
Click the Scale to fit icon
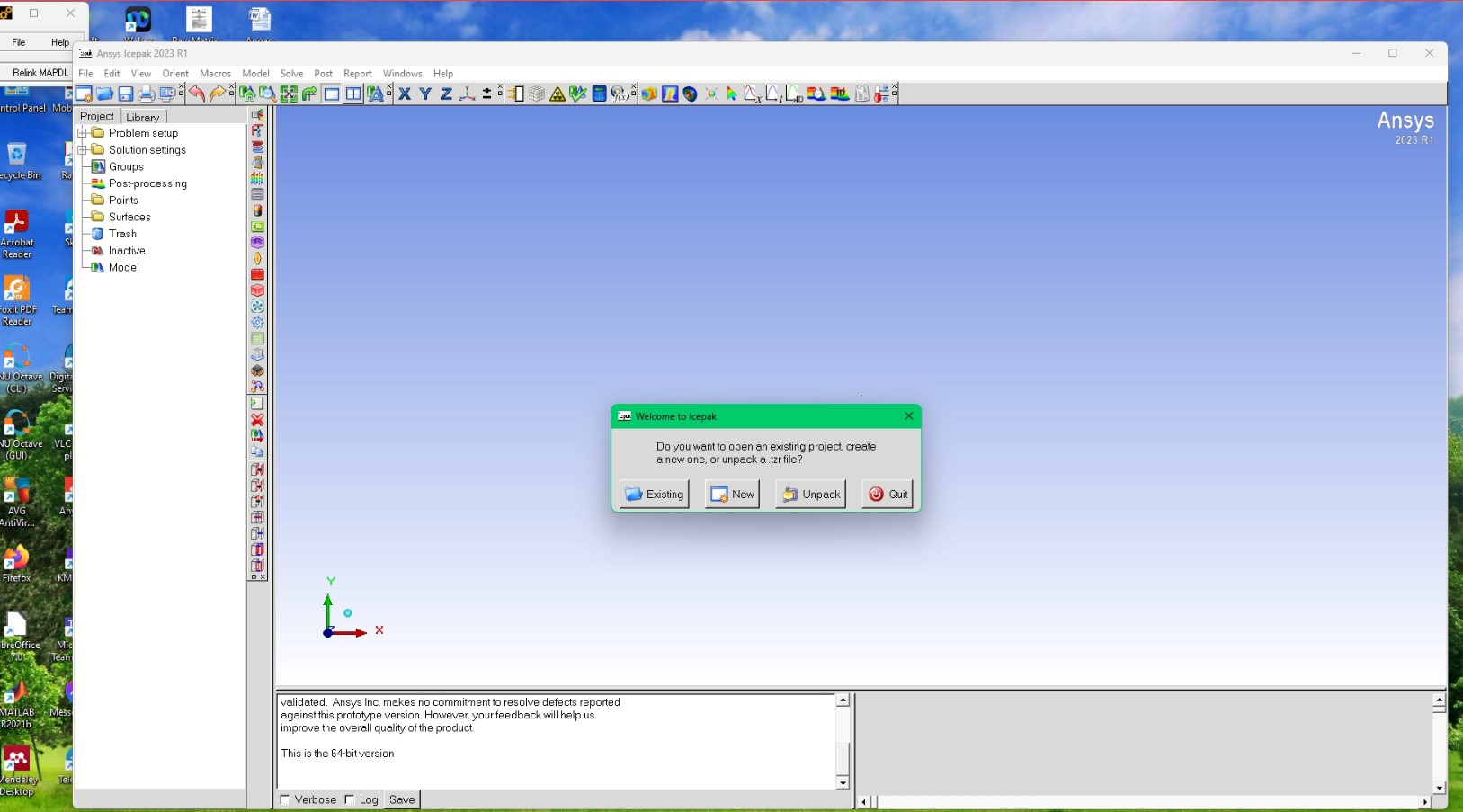pyautogui.click(x=289, y=94)
